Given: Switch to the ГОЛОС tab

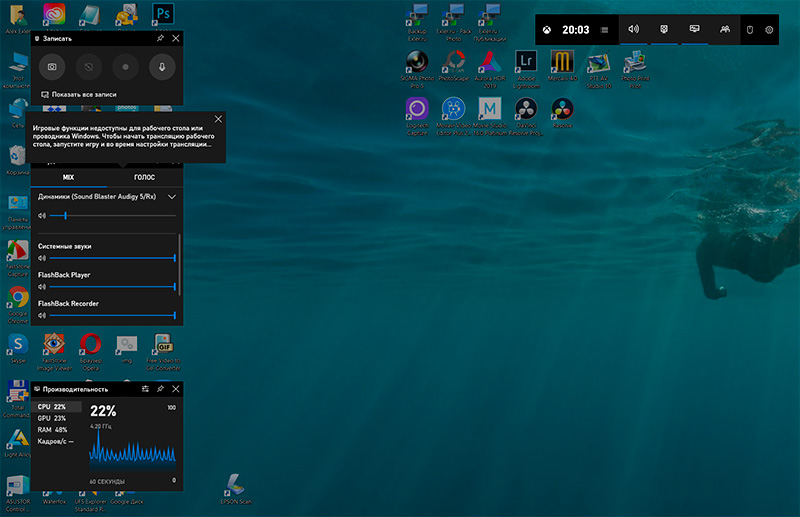Looking at the screenshot, I should [x=144, y=177].
